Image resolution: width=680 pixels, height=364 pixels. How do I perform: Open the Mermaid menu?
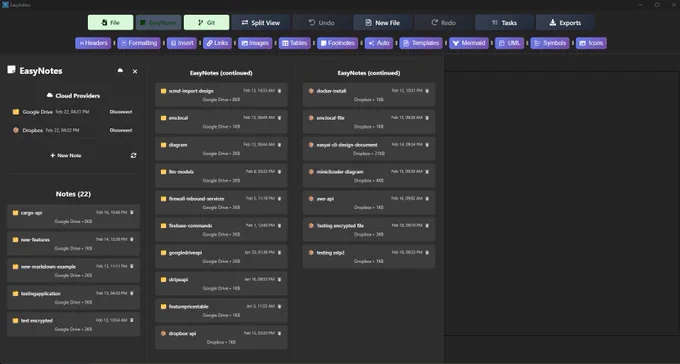(x=469, y=43)
